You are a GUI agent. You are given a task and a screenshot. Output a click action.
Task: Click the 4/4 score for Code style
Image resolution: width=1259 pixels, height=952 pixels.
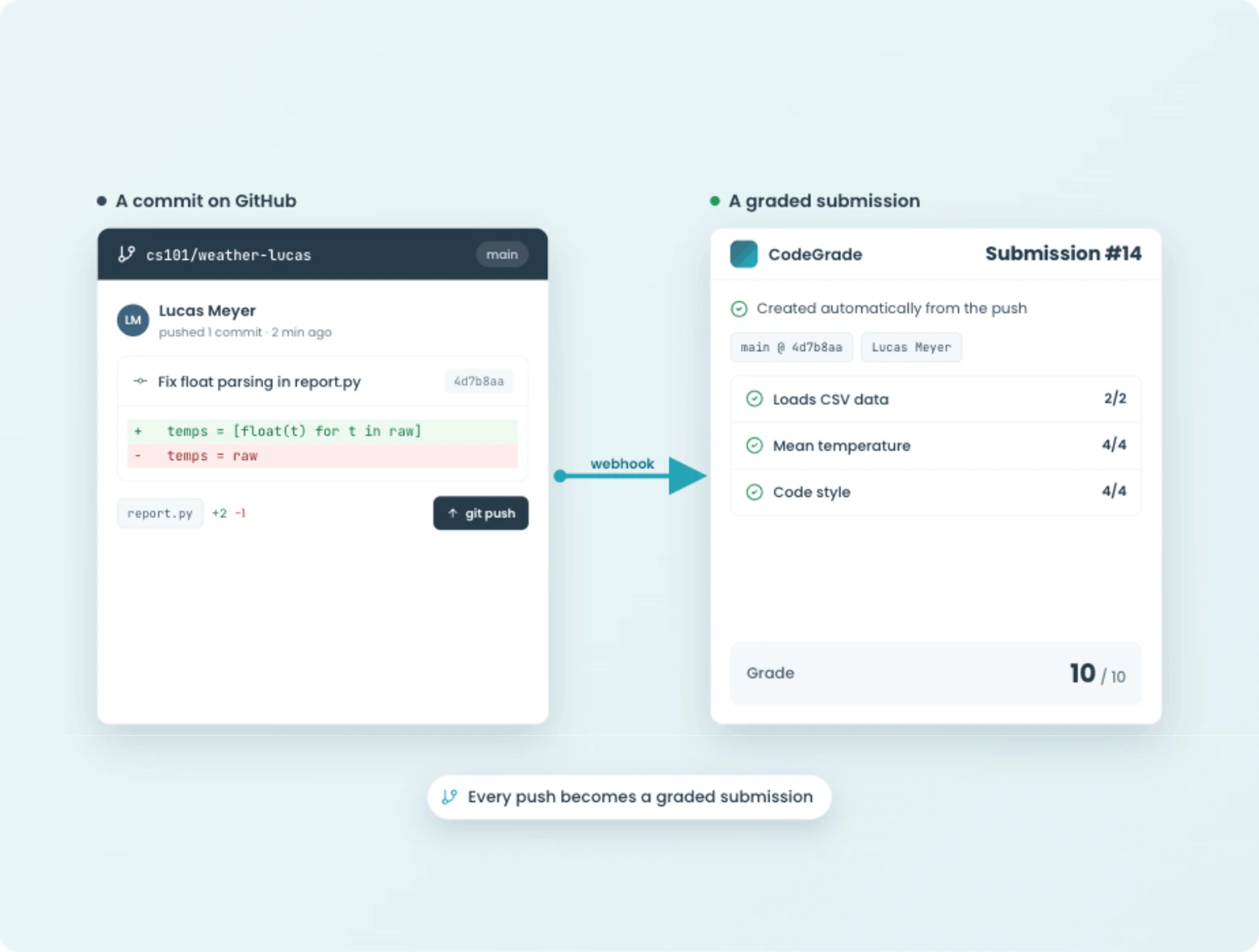pos(1115,491)
